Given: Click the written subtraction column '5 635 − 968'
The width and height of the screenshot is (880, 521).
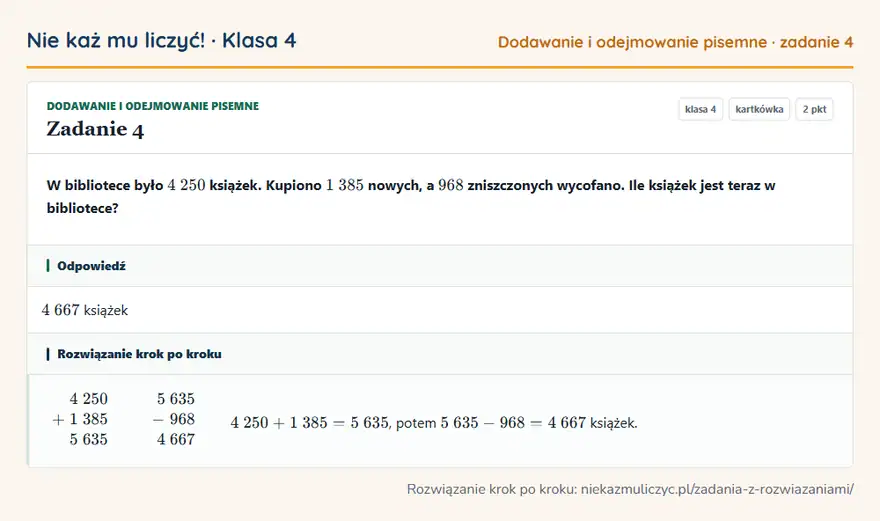Looking at the screenshot, I should 174,419.
